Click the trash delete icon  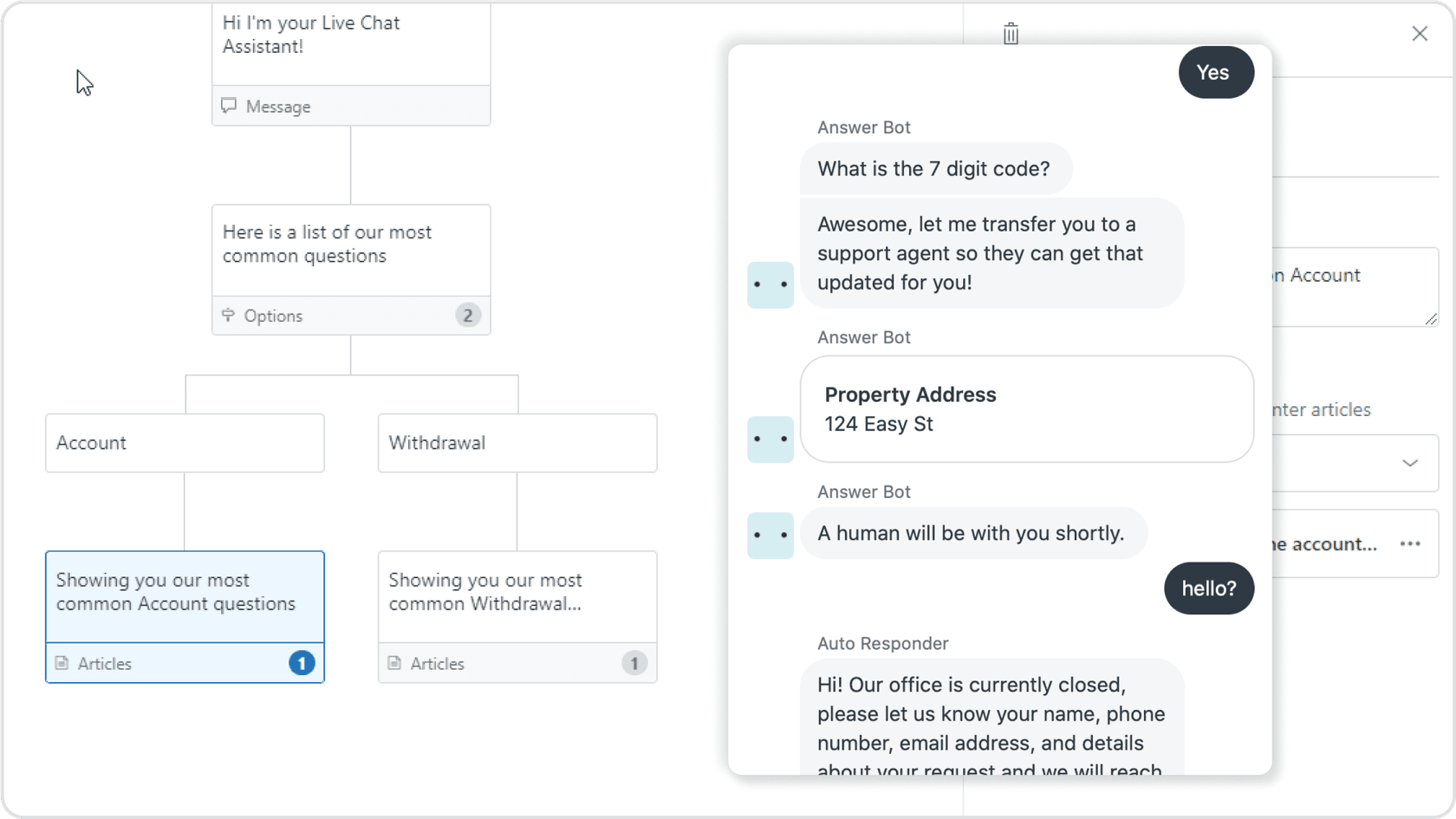(1011, 34)
